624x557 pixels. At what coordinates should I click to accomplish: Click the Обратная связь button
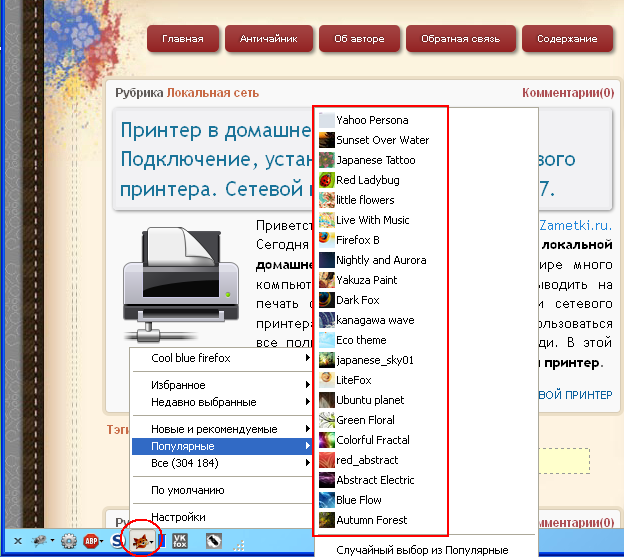tap(460, 39)
